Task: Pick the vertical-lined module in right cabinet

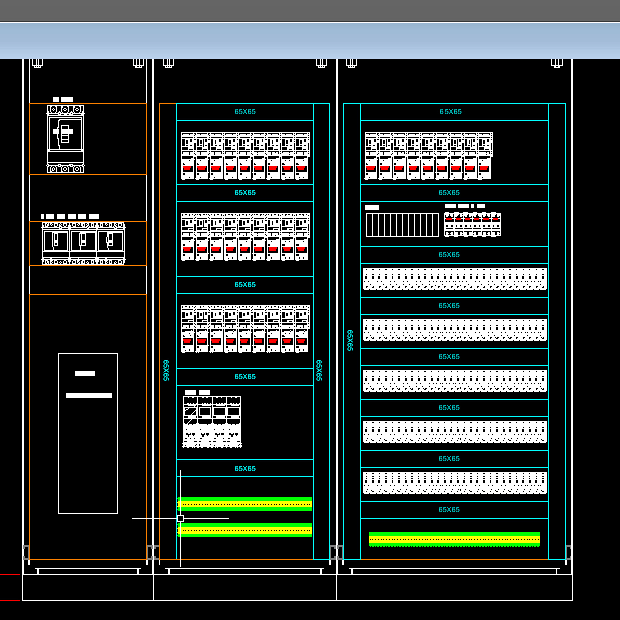Action: (402, 225)
